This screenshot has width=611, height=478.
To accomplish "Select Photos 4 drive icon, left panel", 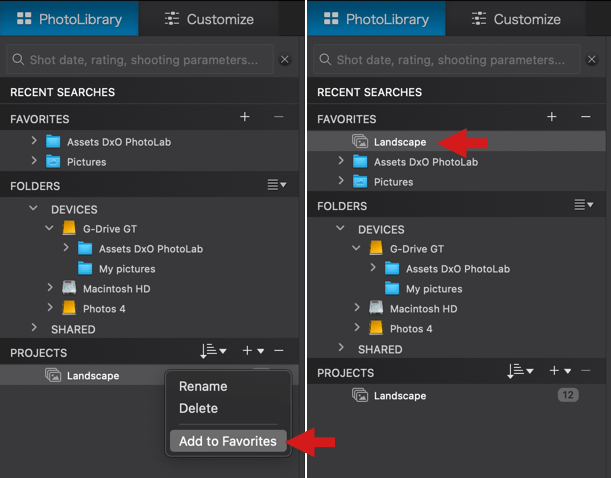I will point(69,308).
